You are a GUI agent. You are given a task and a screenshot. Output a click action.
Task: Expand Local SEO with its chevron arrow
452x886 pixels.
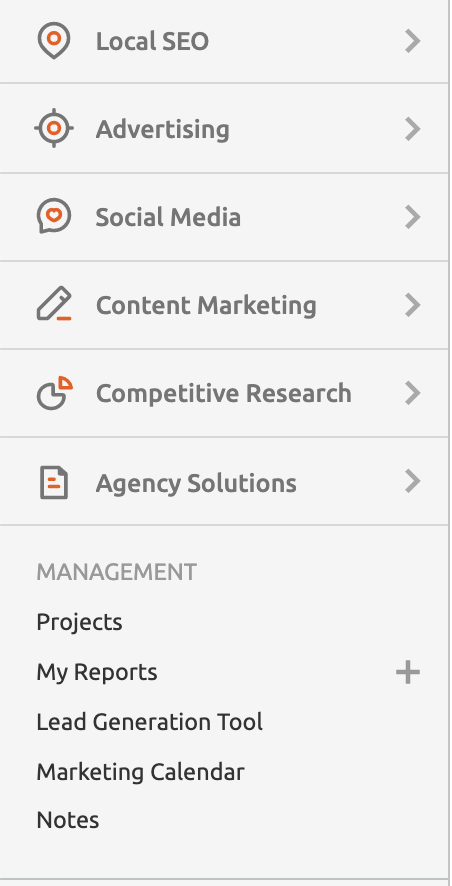(x=413, y=41)
